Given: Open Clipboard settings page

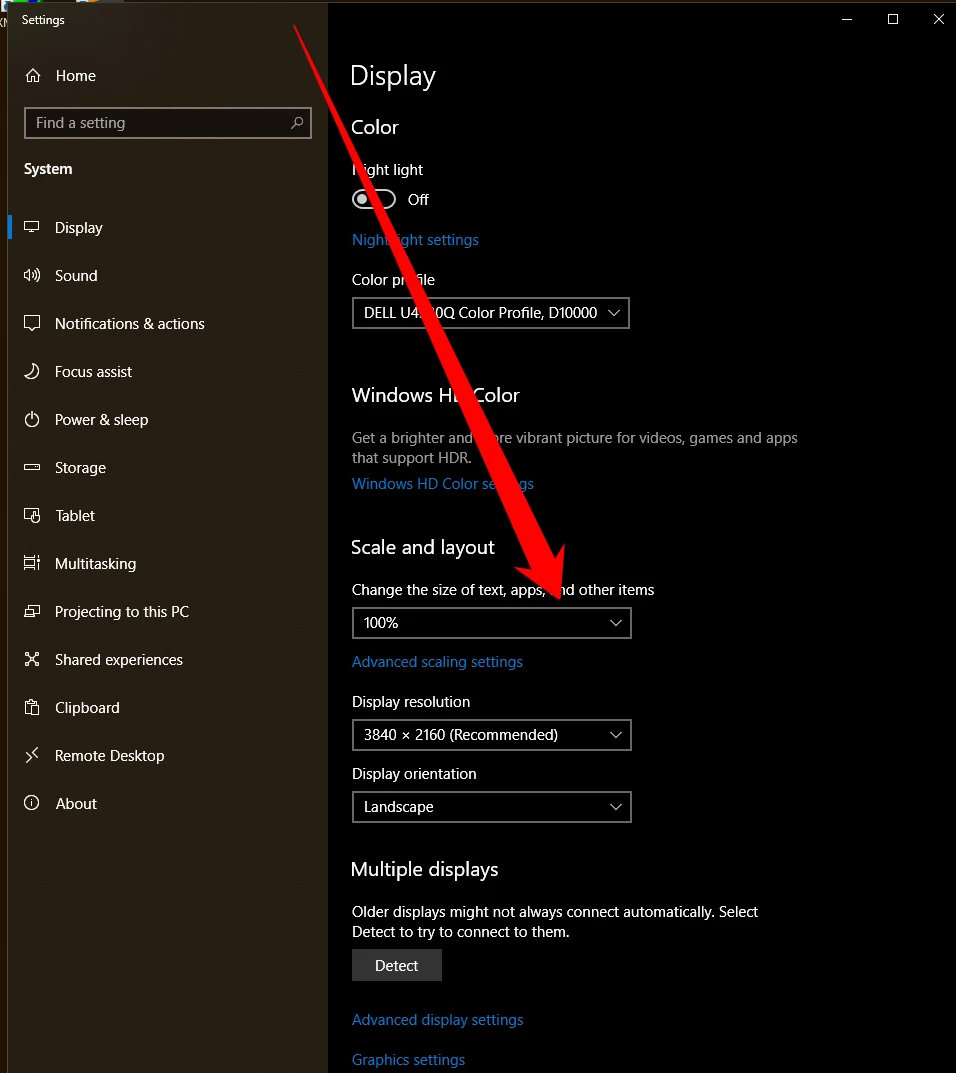Looking at the screenshot, I should click(87, 708).
